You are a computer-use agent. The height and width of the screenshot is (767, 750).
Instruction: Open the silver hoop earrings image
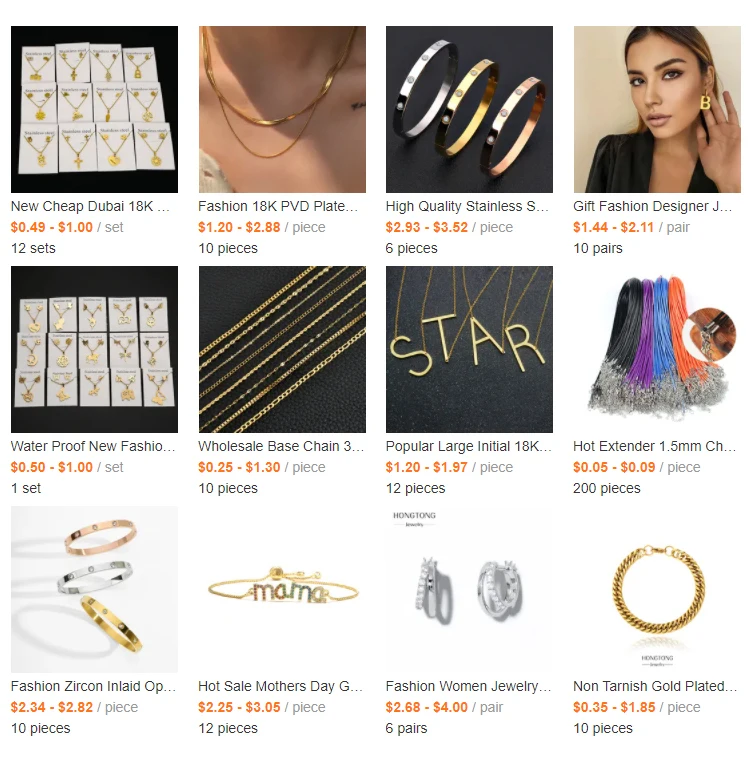(x=470, y=589)
